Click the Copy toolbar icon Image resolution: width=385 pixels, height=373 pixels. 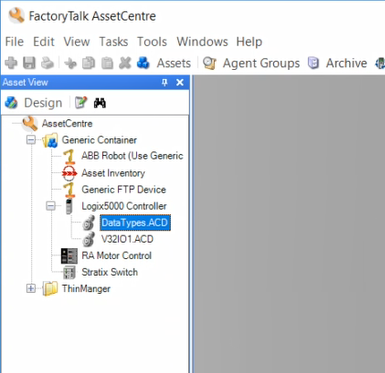(89, 63)
